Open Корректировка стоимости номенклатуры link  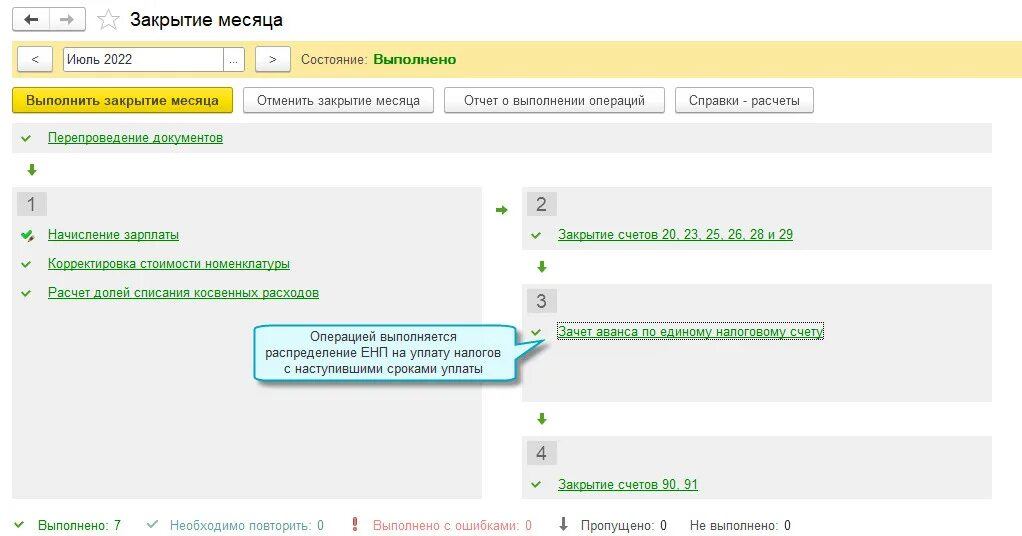169,264
